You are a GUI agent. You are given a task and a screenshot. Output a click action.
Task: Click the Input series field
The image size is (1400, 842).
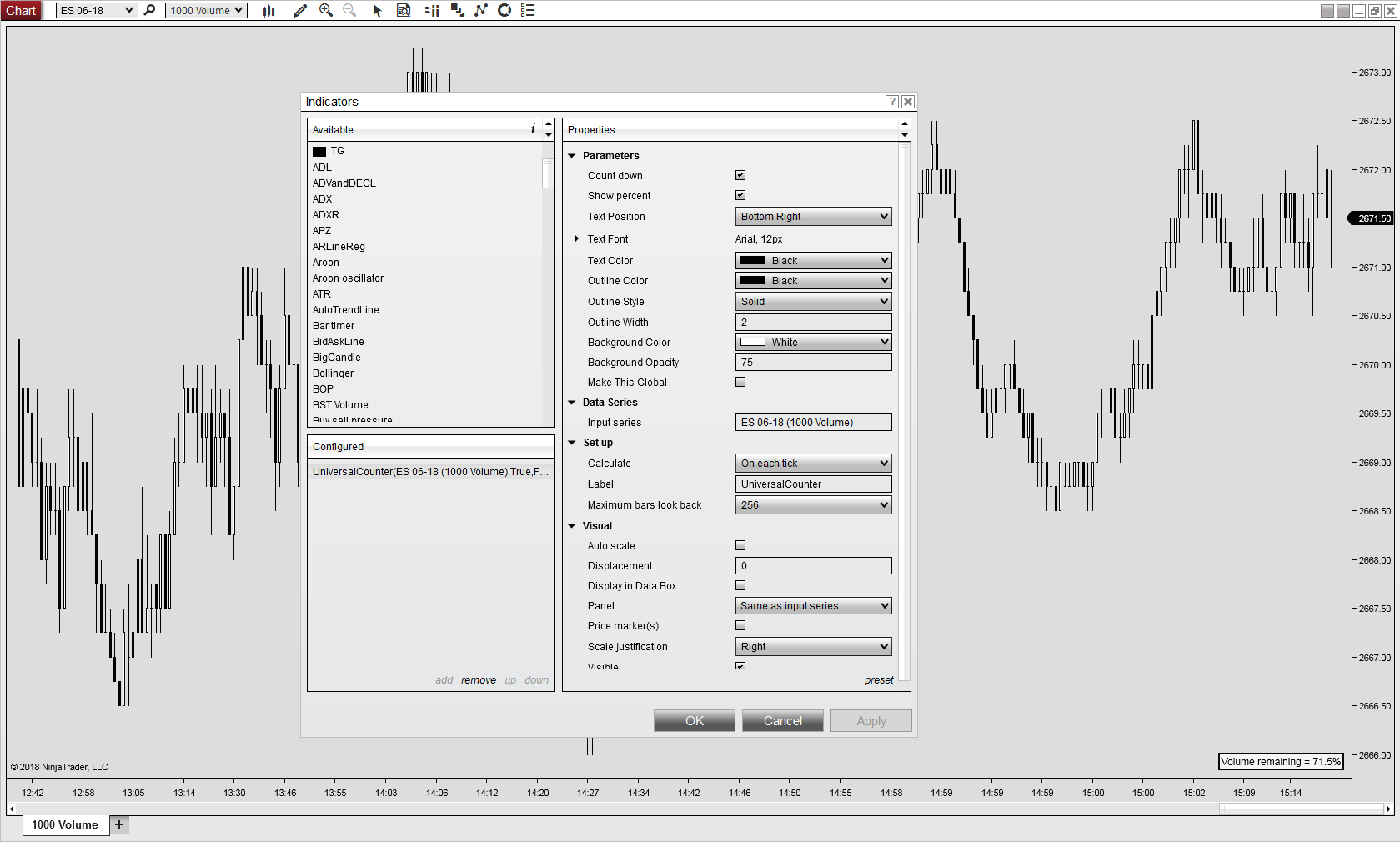point(814,422)
